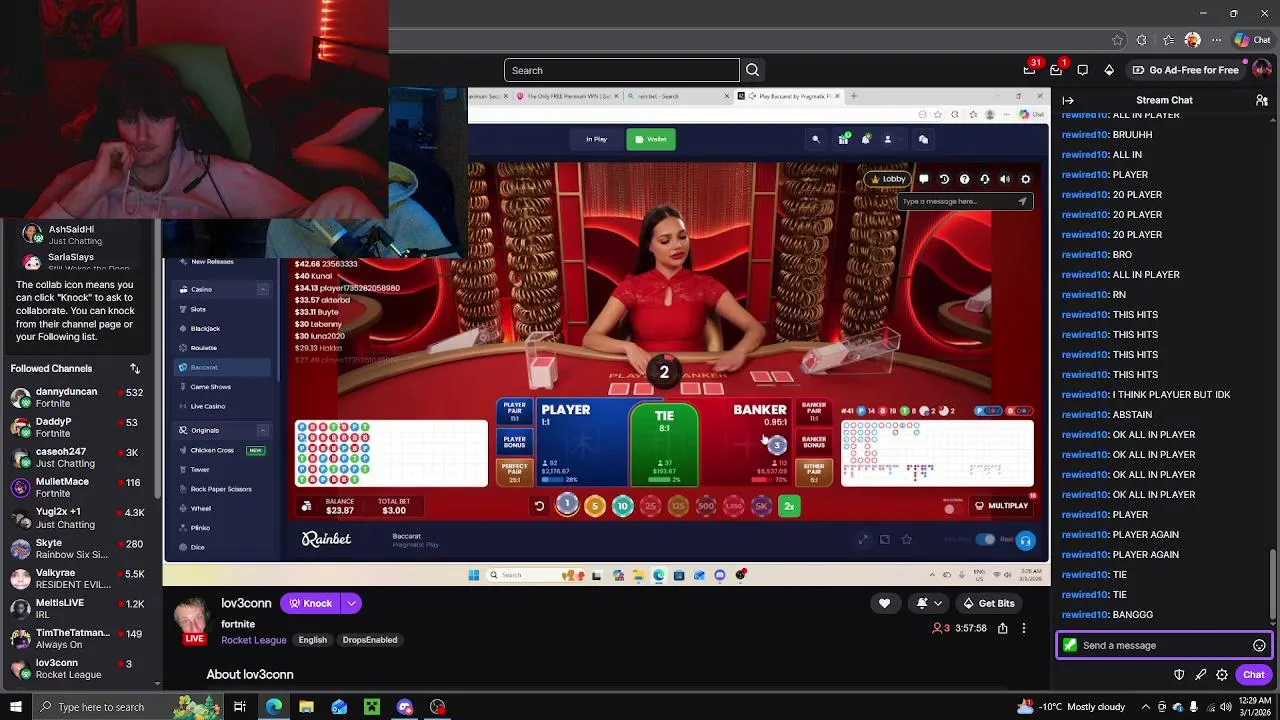Expand the Knock button dropdown arrow
This screenshot has width=1280, height=720.
351,603
